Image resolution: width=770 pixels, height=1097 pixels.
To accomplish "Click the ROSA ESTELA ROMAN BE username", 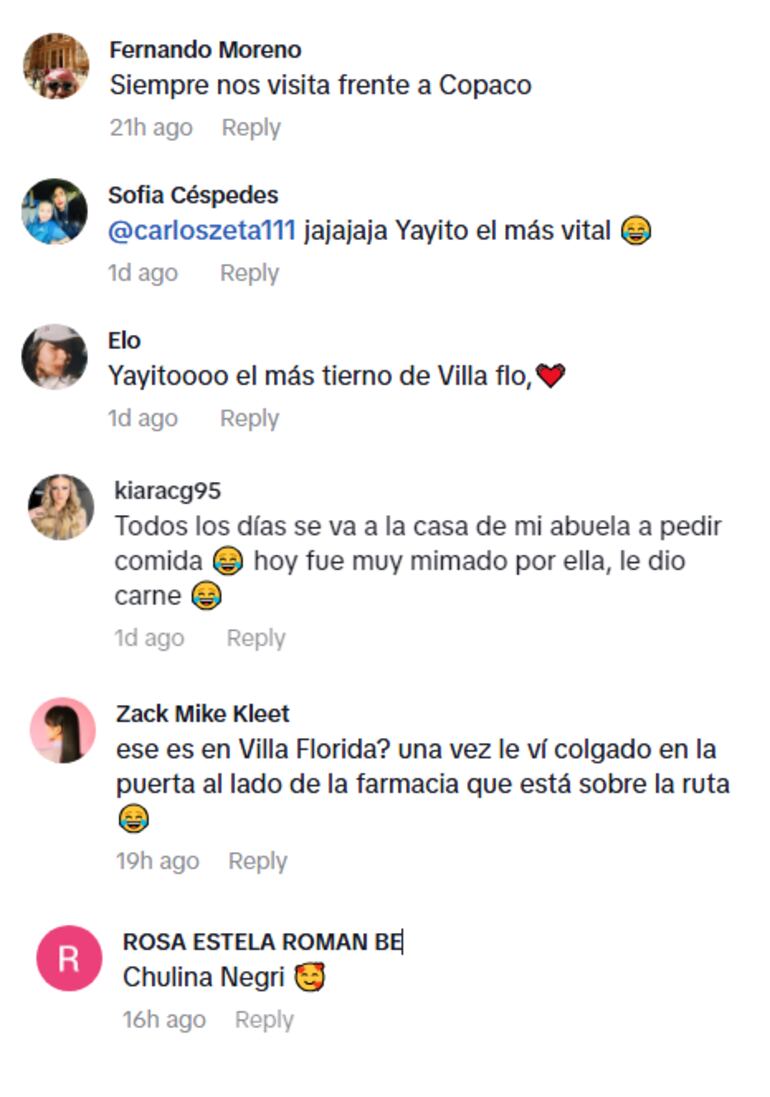I will click(263, 942).
